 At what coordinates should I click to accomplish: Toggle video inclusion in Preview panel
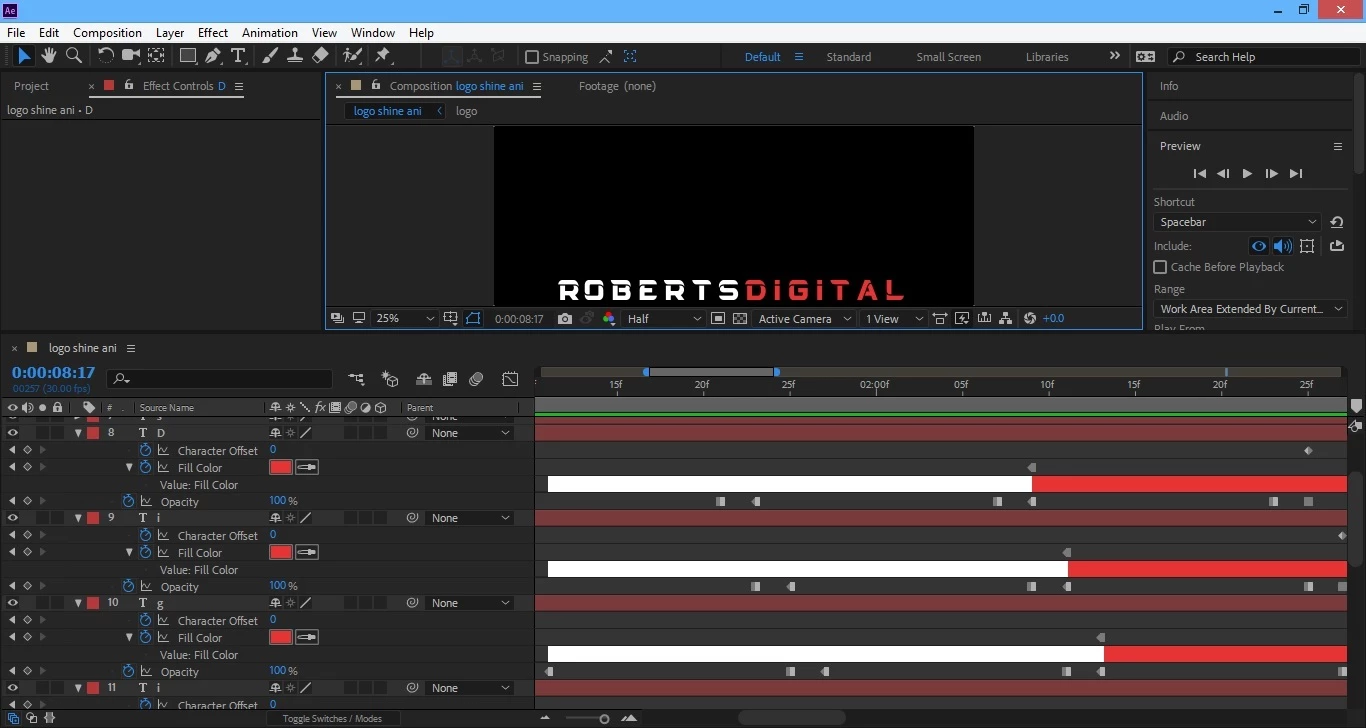click(x=1259, y=246)
